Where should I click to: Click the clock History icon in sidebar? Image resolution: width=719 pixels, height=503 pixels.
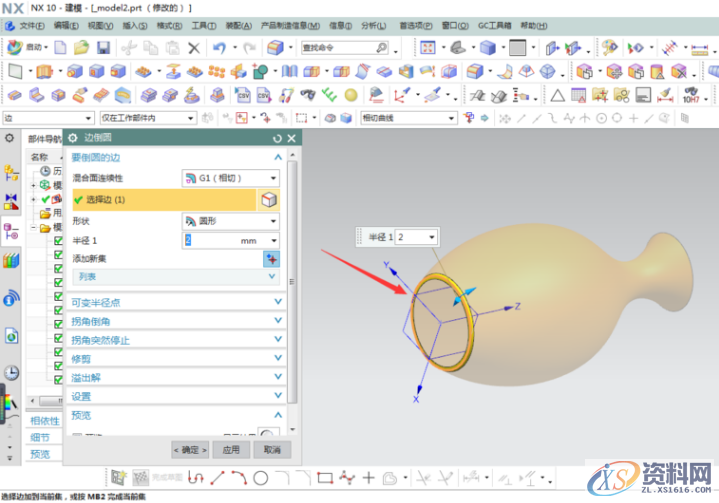coord(11,372)
